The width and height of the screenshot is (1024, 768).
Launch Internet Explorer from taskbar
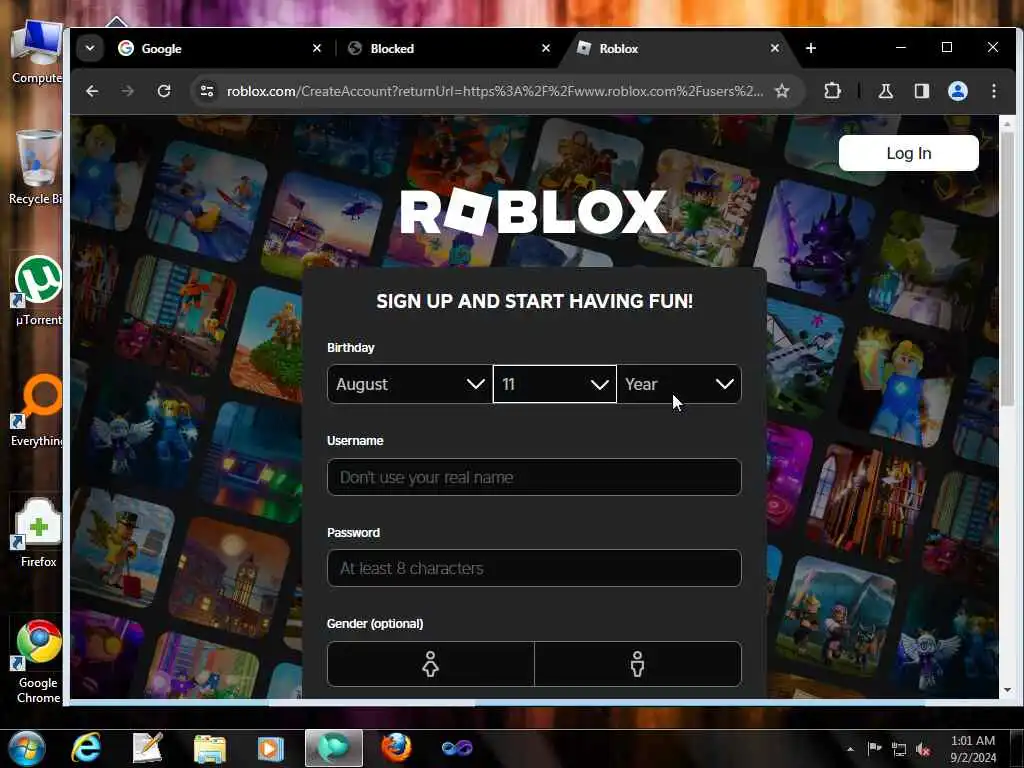tap(86, 748)
